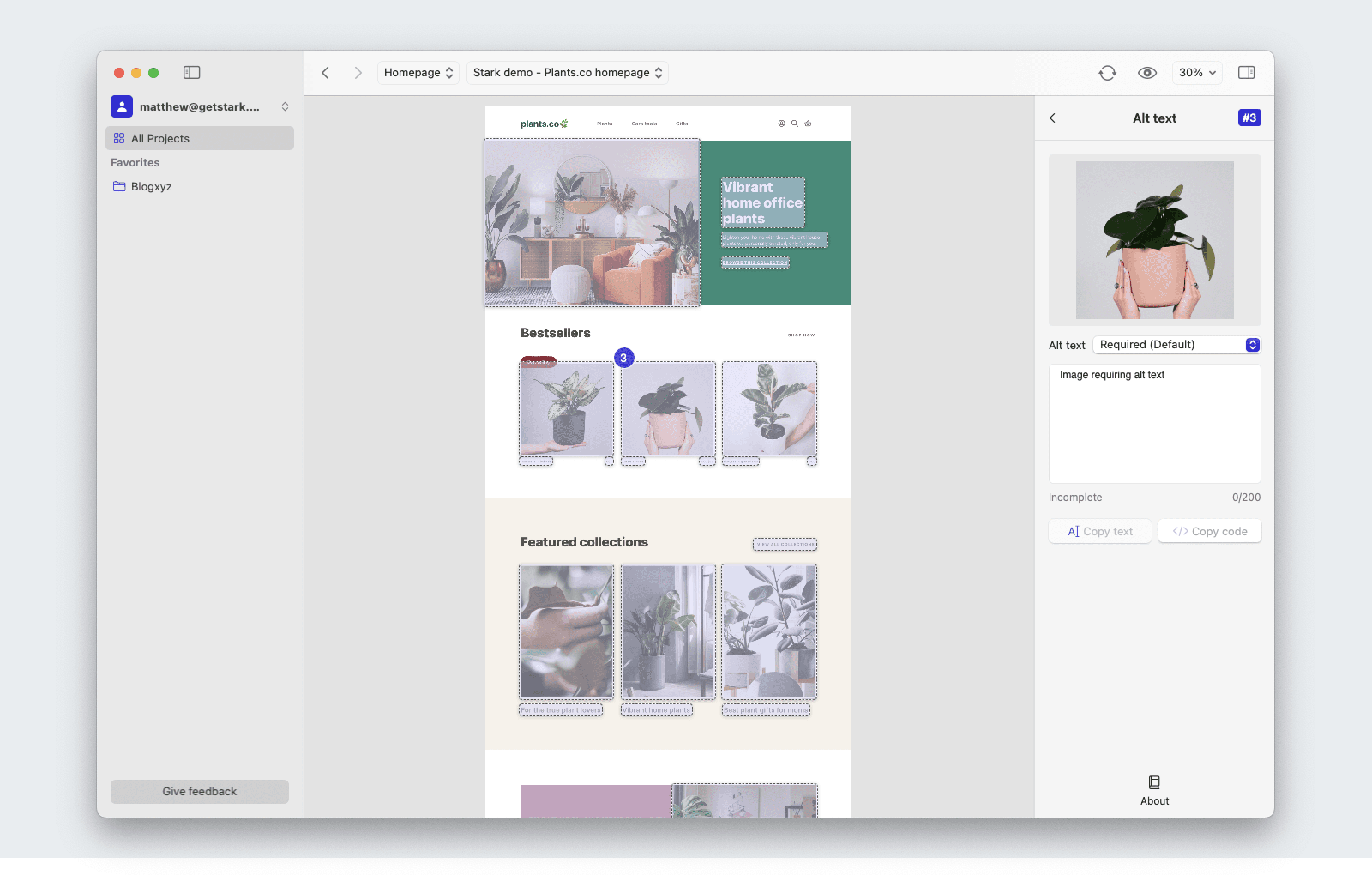The height and width of the screenshot is (881, 1372).
Task: Select the Vibrant home plants collection image
Action: [668, 632]
